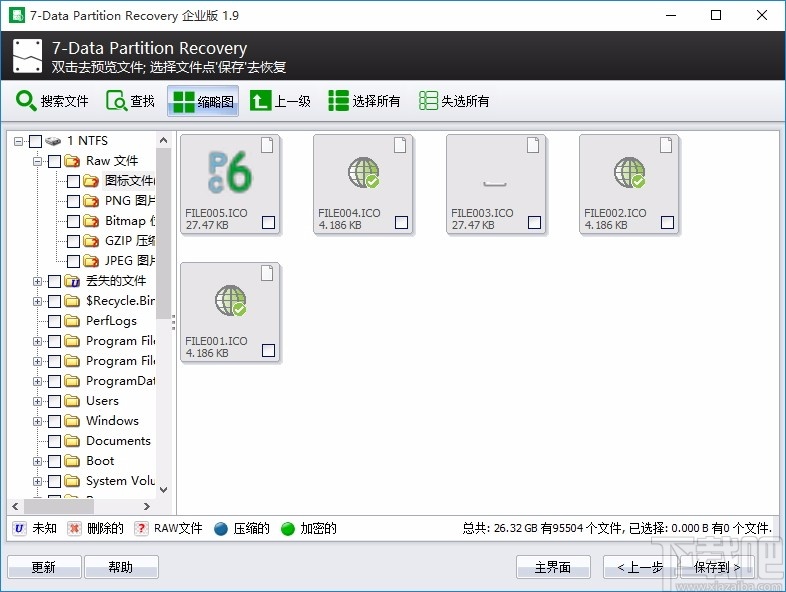The height and width of the screenshot is (592, 786).
Task: Tick the PNG 图片 folder checkbox
Action: [74, 202]
